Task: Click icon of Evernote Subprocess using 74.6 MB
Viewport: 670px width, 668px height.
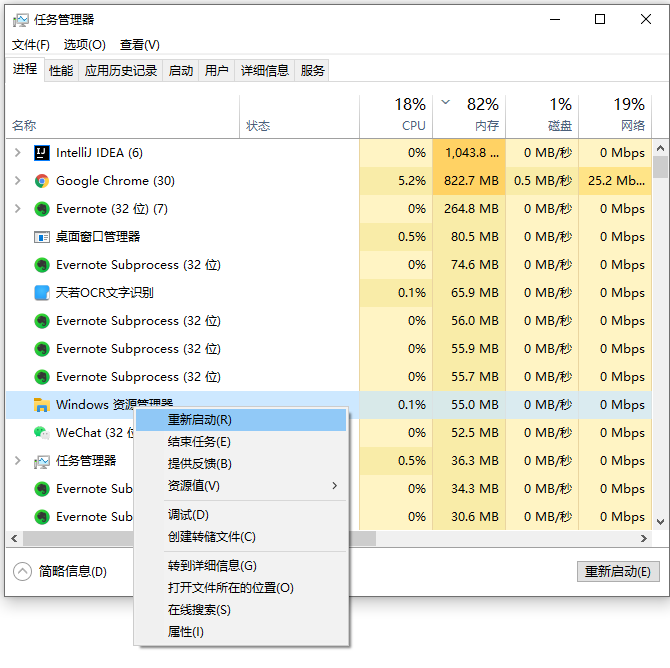Action: [41, 265]
